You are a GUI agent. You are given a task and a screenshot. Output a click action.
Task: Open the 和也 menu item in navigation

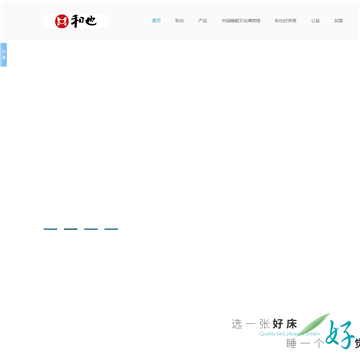click(x=179, y=21)
